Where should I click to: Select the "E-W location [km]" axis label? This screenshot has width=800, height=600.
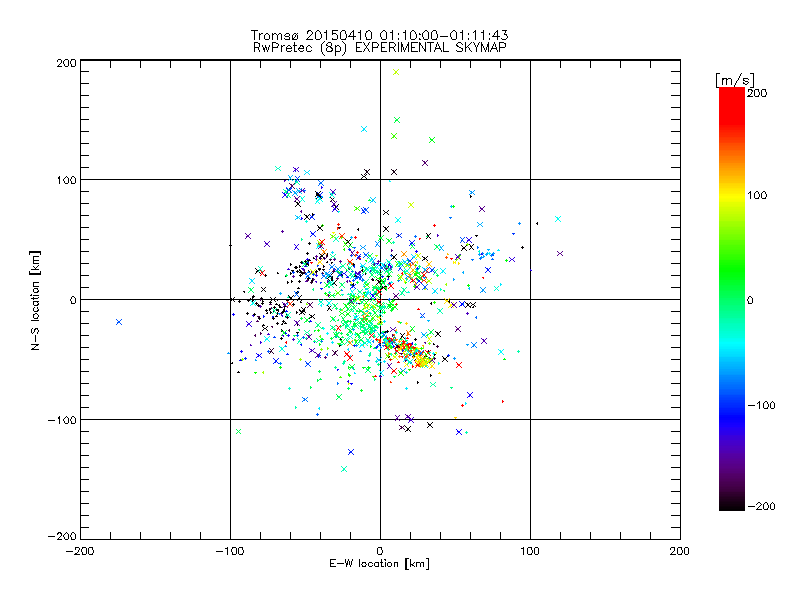(379, 564)
